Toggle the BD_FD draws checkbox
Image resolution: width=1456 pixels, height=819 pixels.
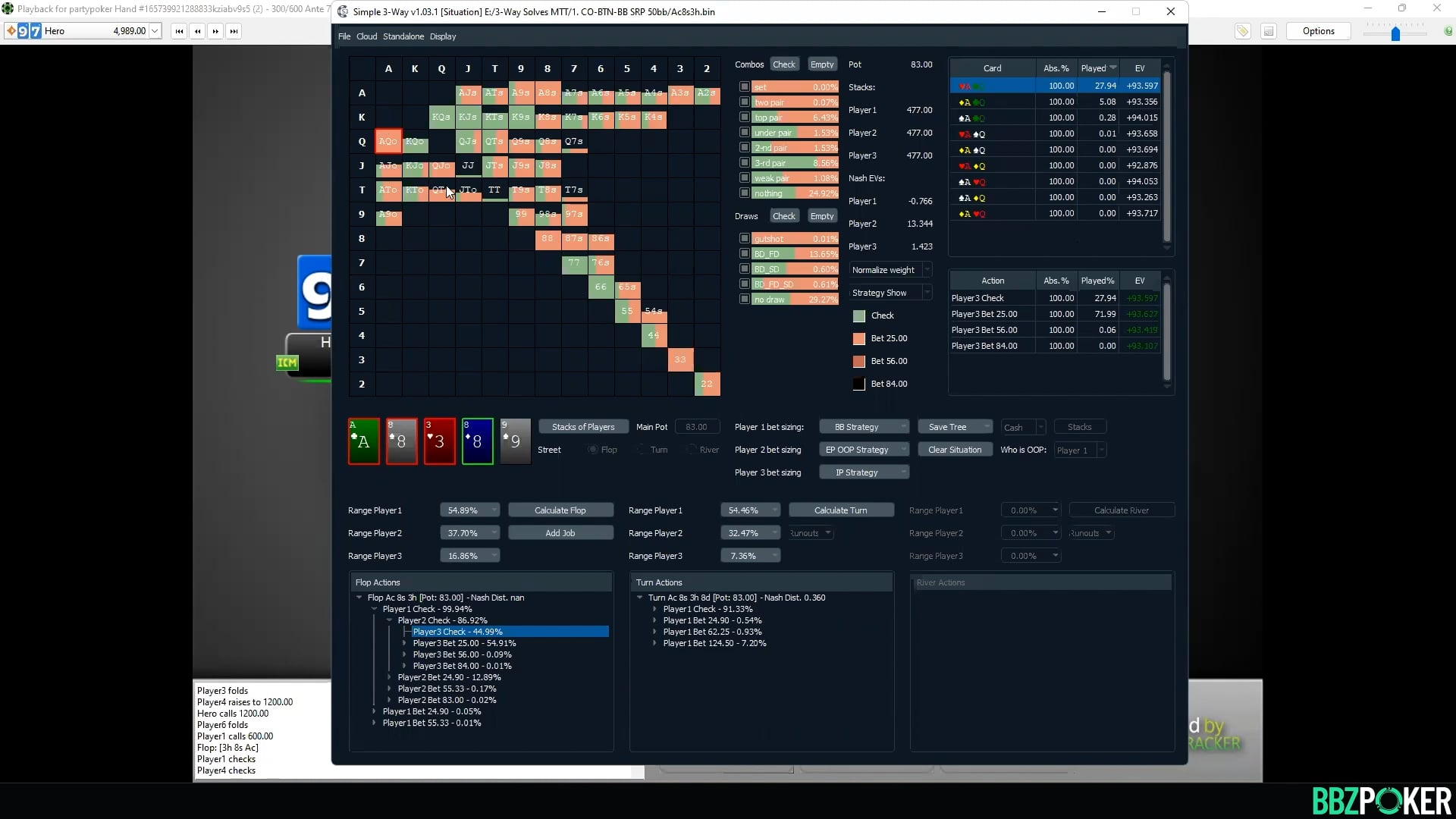pyautogui.click(x=744, y=254)
